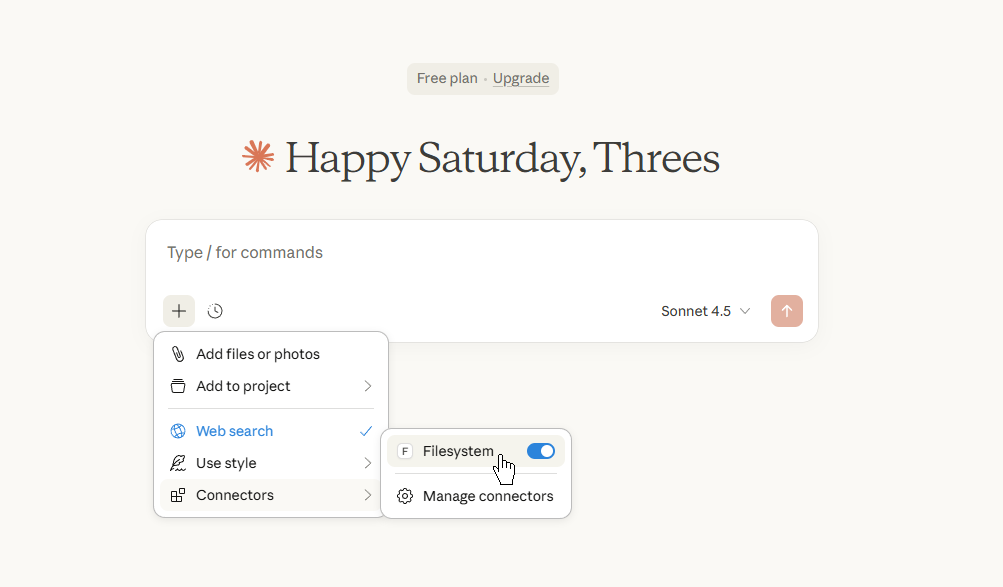The height and width of the screenshot is (587, 1003).
Task: Select Add files or photos menu item
Action: pyautogui.click(x=258, y=354)
